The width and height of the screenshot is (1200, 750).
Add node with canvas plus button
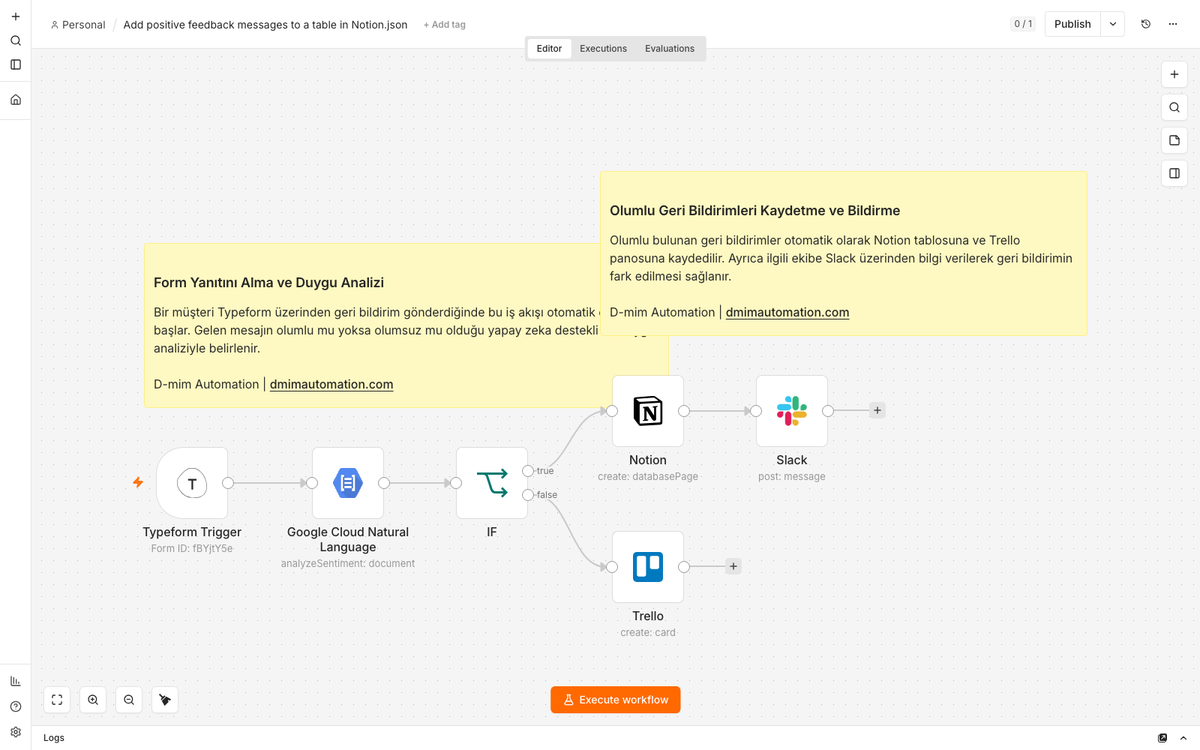[x=1175, y=74]
